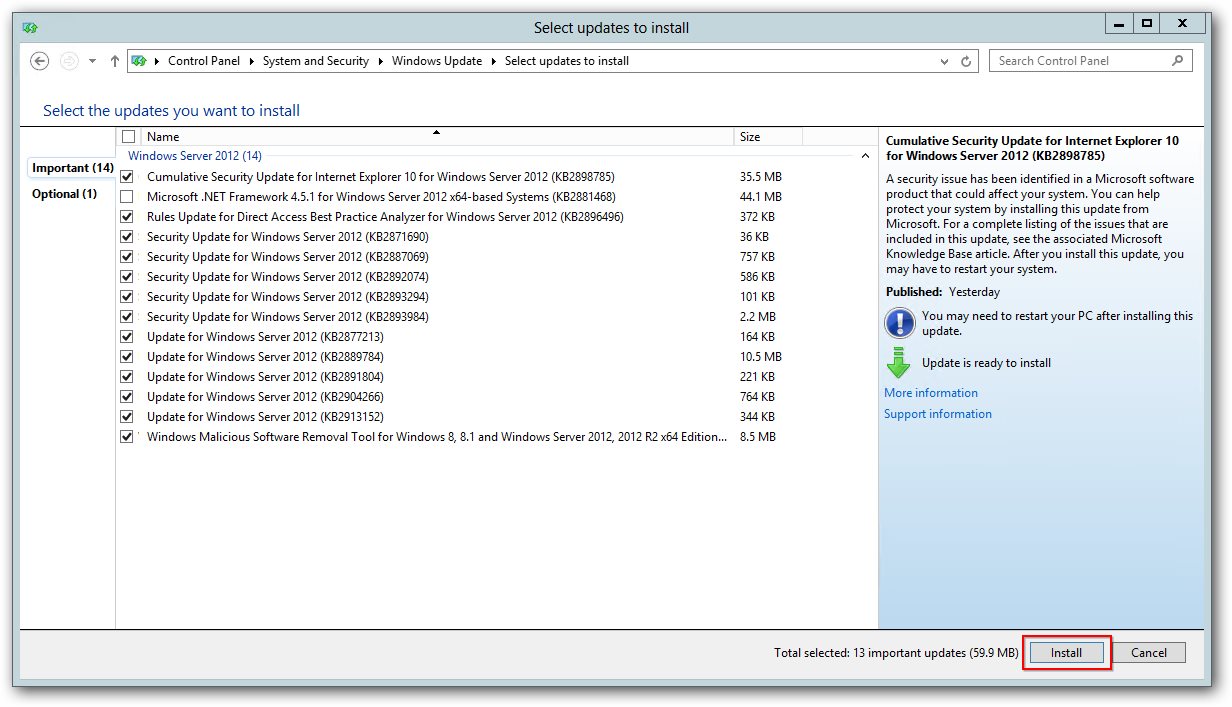Check Microsoft .NET Framework 4.5.1 update

[x=127, y=197]
